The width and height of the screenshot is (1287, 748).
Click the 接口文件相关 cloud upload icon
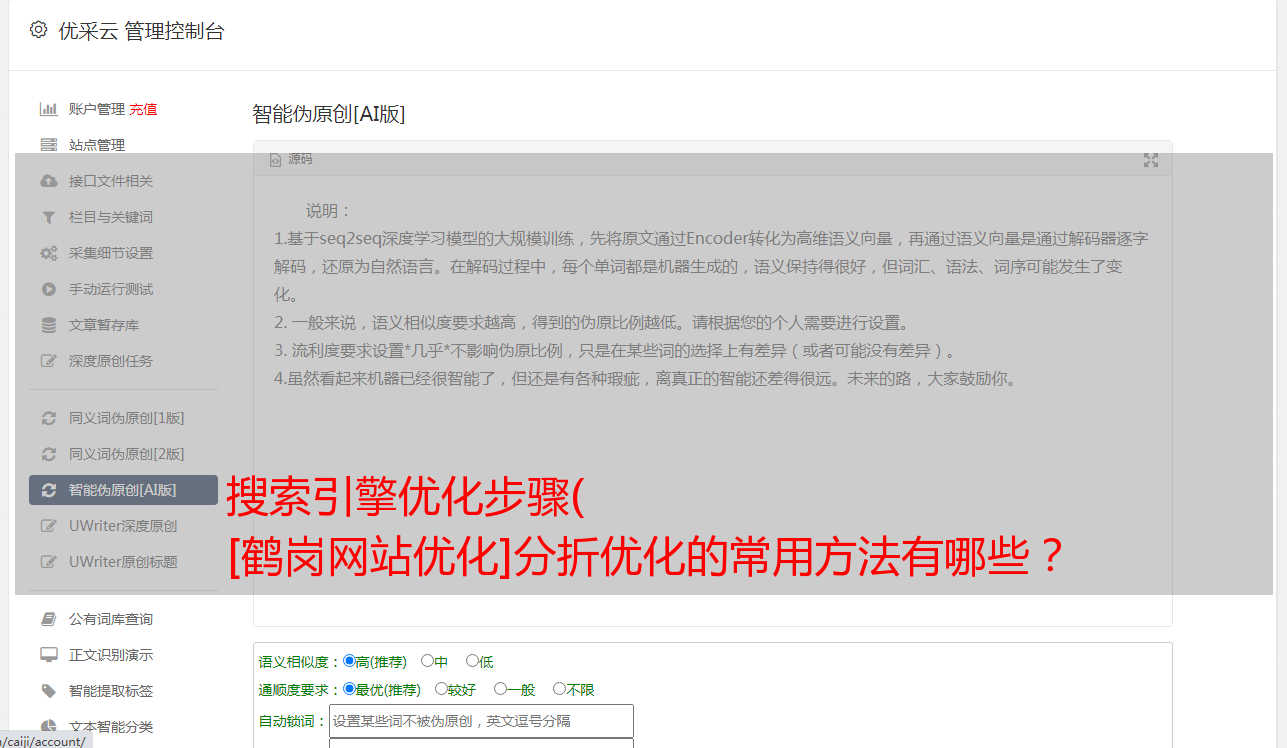coord(48,181)
